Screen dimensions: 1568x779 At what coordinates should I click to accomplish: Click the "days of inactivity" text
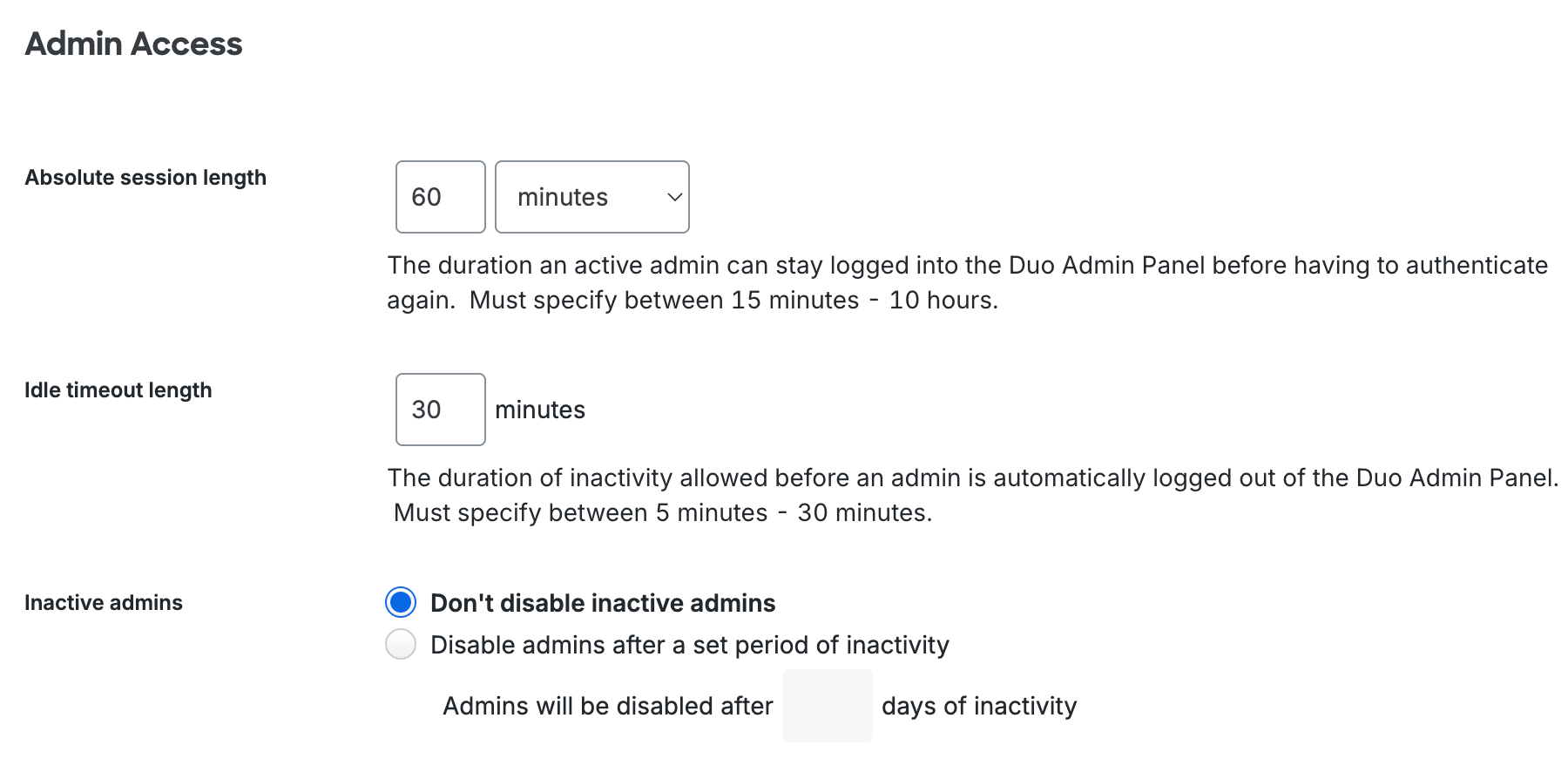979,706
